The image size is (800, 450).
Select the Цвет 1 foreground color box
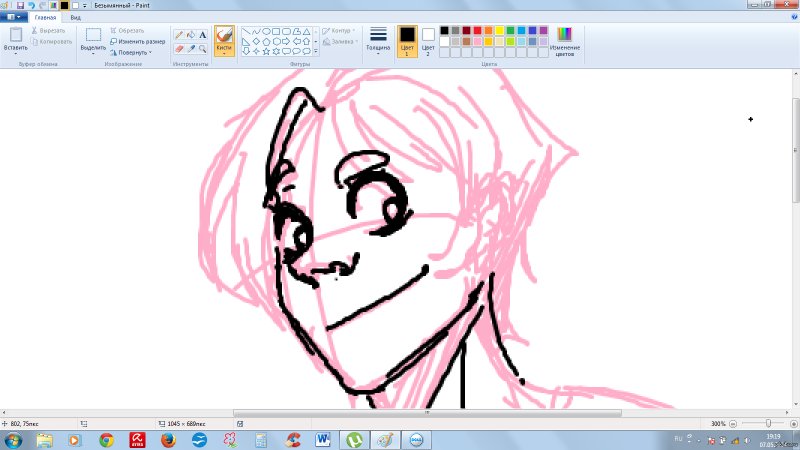(x=407, y=40)
